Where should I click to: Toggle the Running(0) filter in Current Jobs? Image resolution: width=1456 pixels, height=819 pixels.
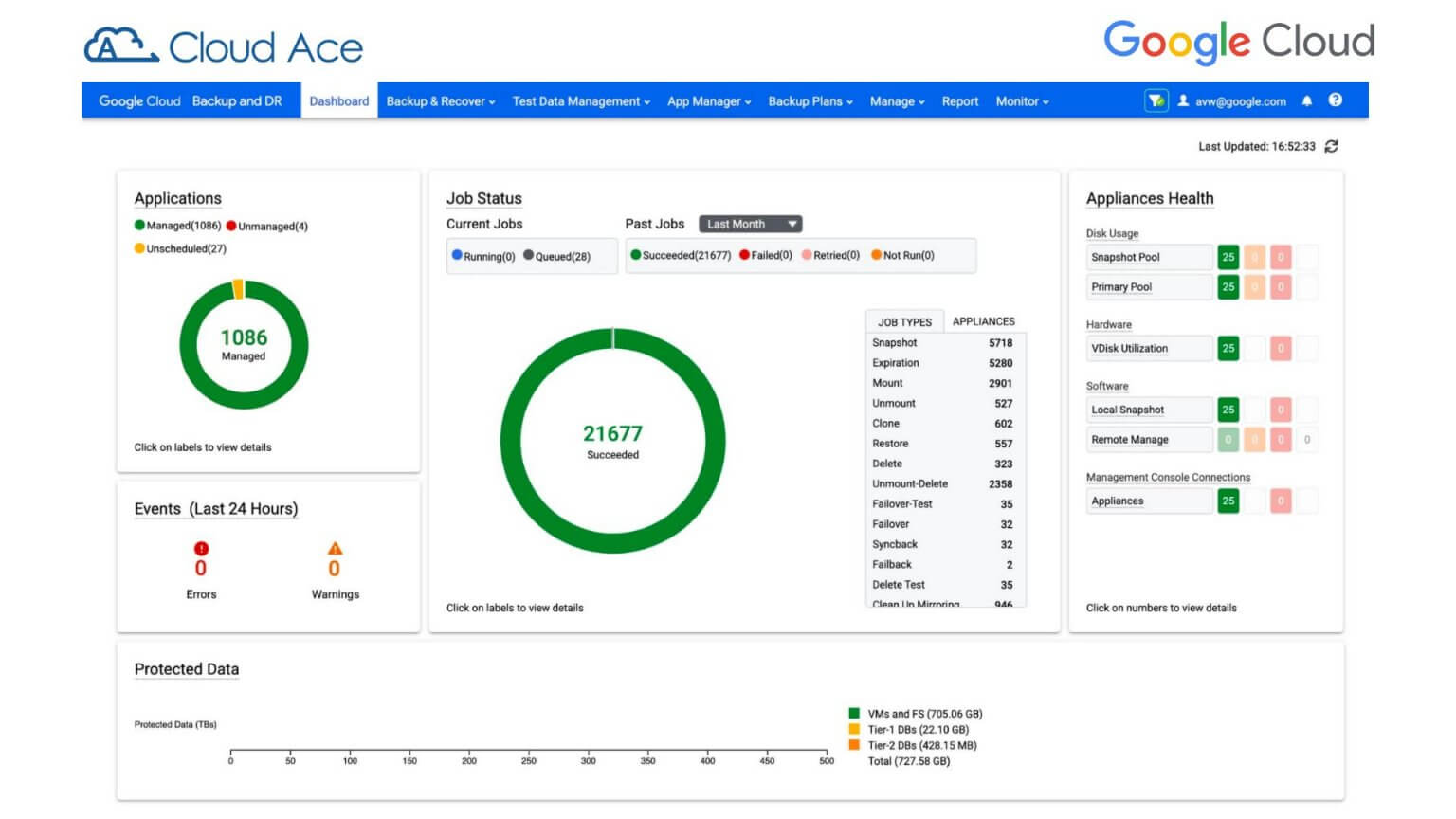coord(484,256)
